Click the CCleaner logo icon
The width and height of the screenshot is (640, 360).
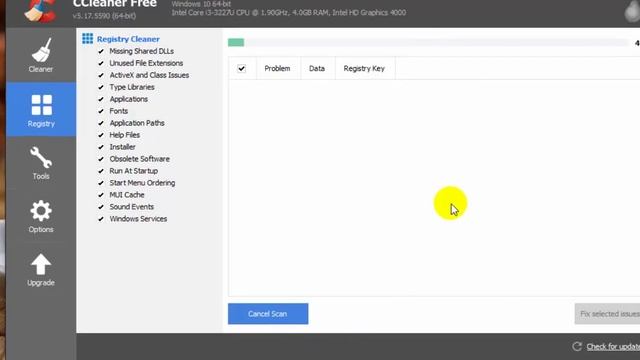click(40, 11)
